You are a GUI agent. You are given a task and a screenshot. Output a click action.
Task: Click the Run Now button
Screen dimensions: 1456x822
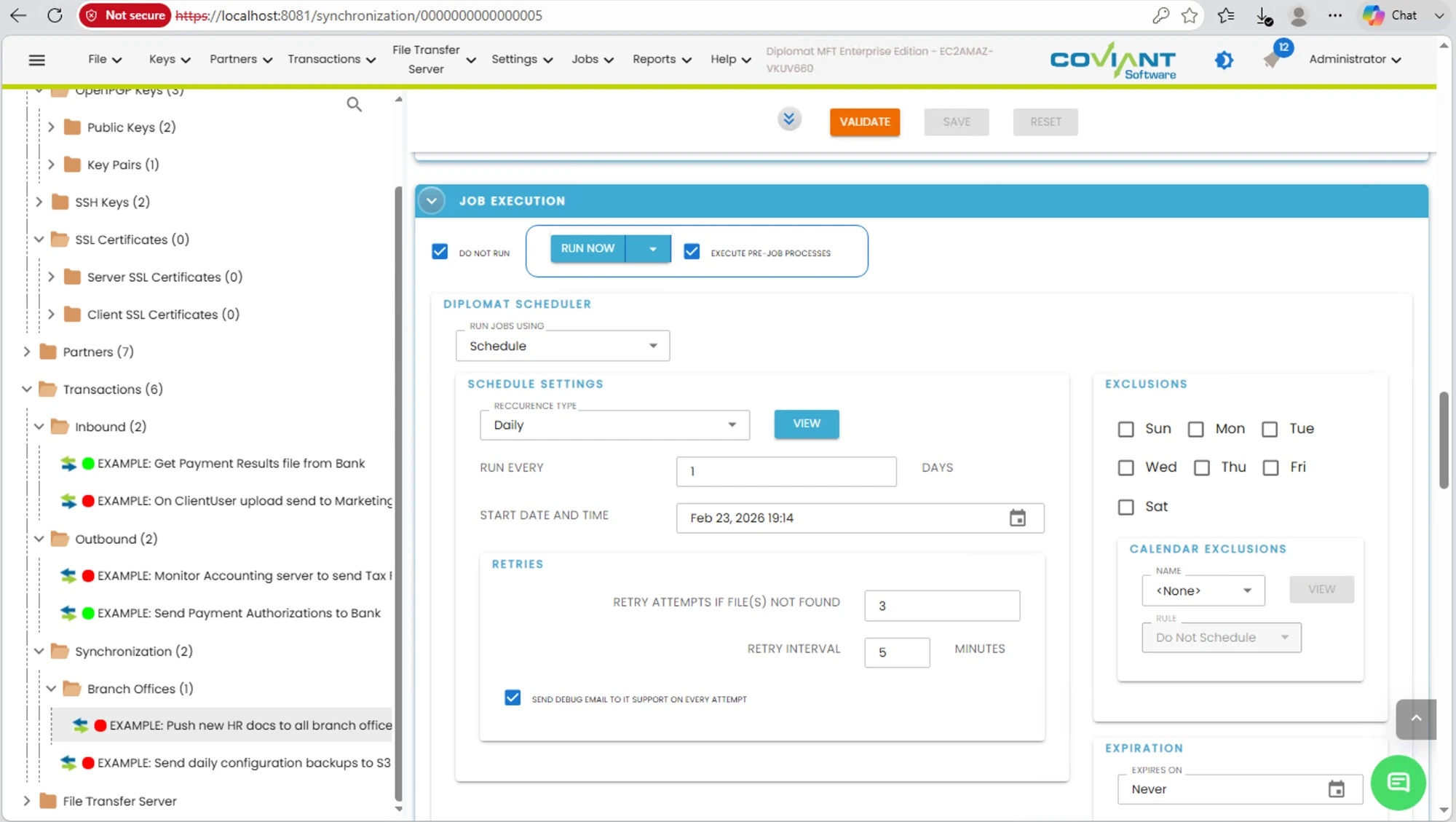pyautogui.click(x=587, y=249)
